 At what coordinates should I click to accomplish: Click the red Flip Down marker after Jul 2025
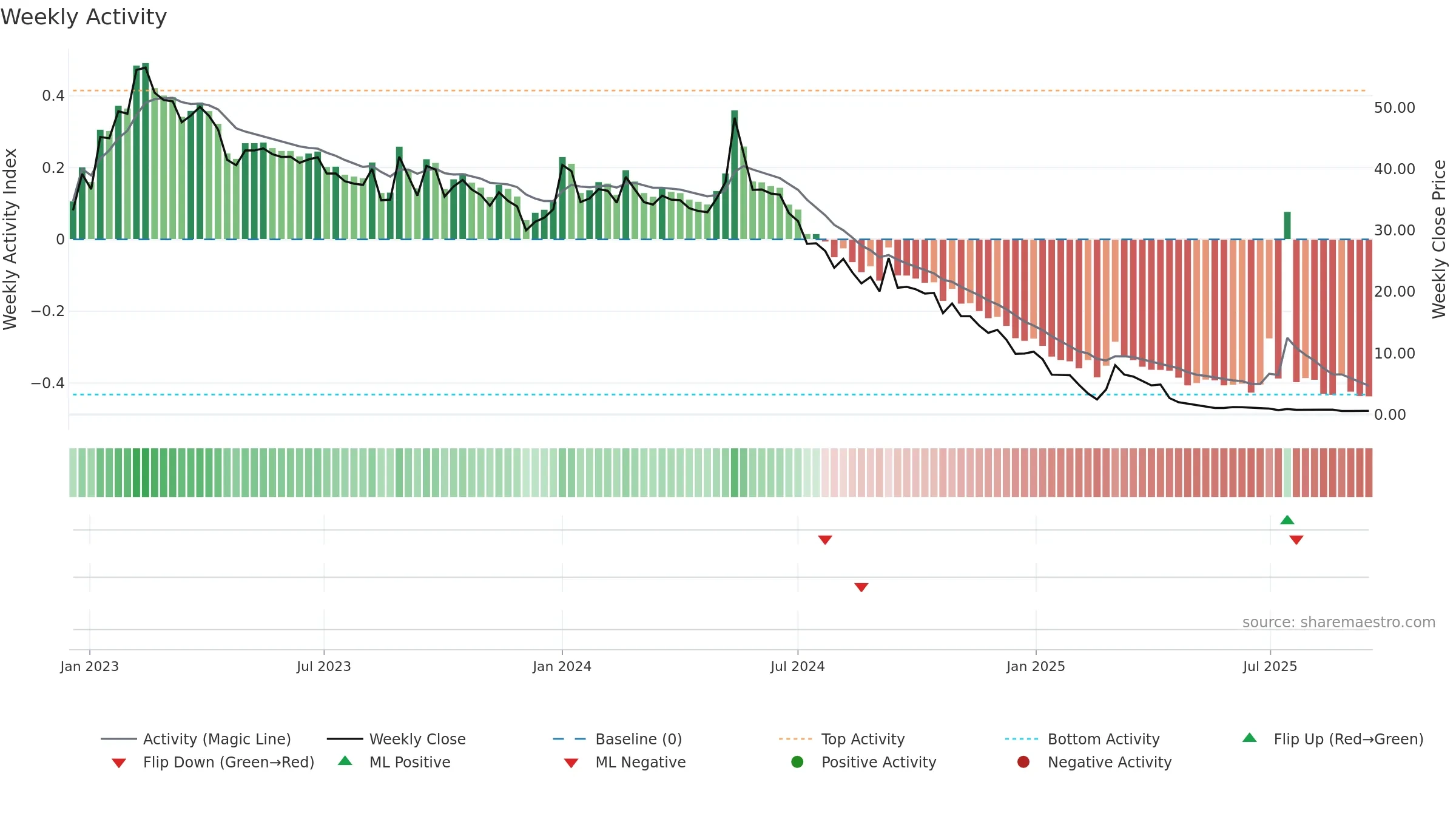pyautogui.click(x=1296, y=540)
